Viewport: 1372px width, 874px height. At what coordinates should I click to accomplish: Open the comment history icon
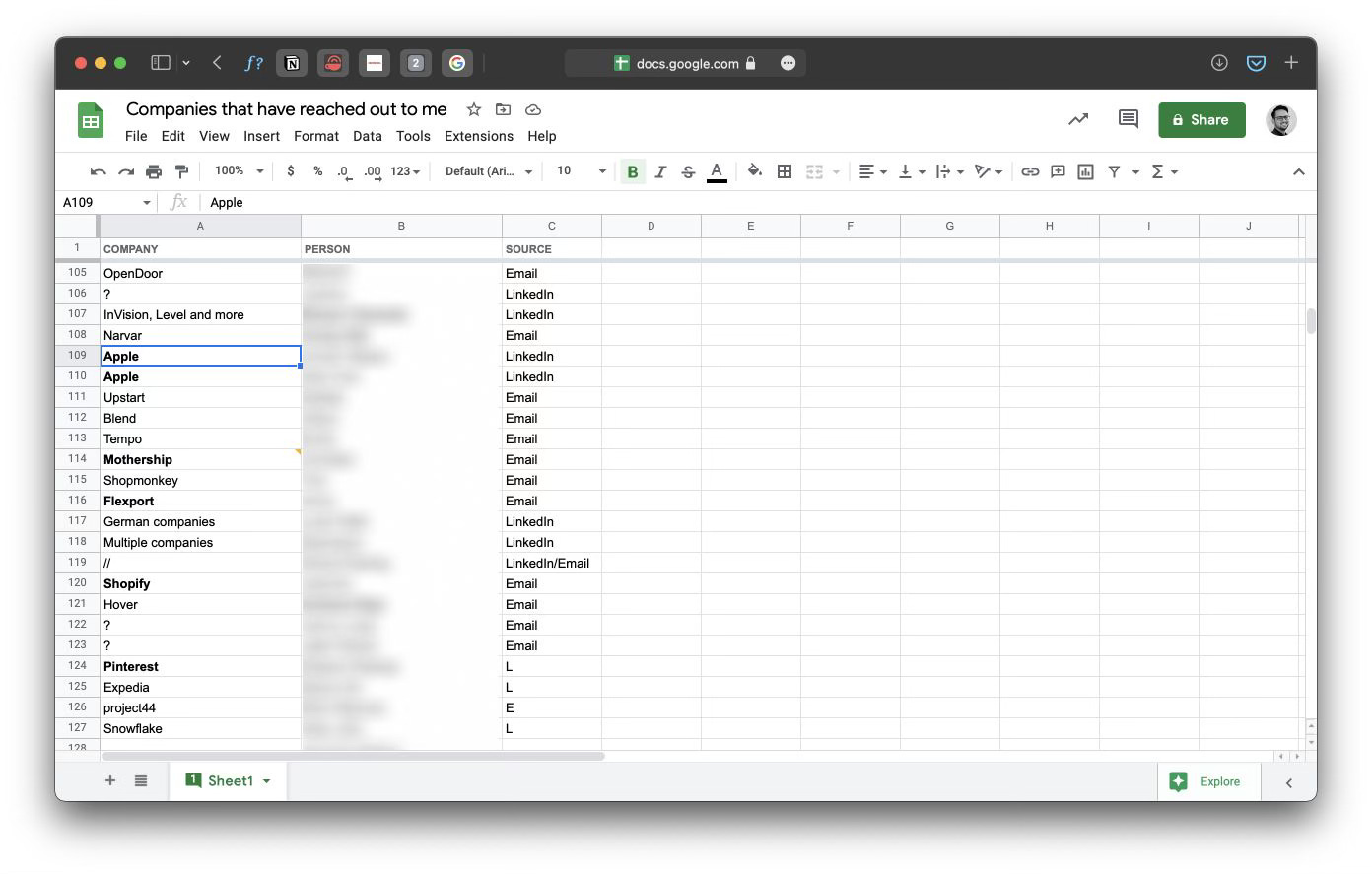click(1129, 119)
